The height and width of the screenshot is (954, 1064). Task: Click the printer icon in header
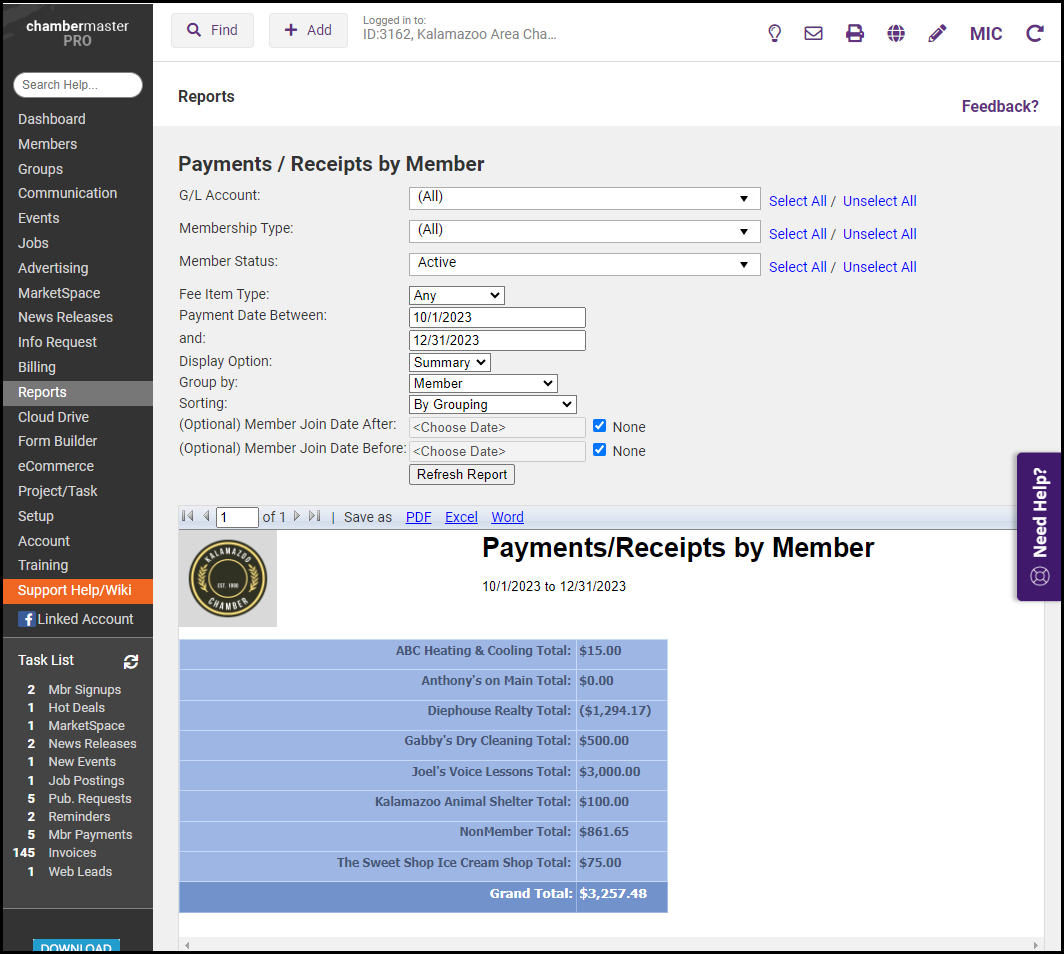pos(855,34)
